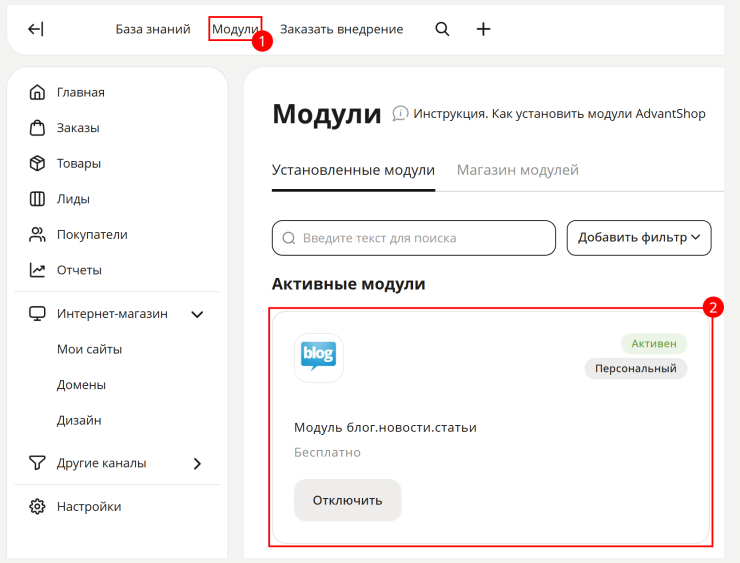
Task: Click the Покупатели people icon
Action: [x=37, y=235]
